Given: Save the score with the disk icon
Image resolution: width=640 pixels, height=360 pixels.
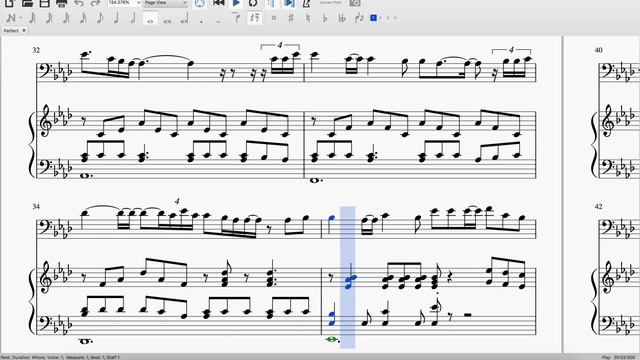Looking at the screenshot, I should [x=44, y=3].
